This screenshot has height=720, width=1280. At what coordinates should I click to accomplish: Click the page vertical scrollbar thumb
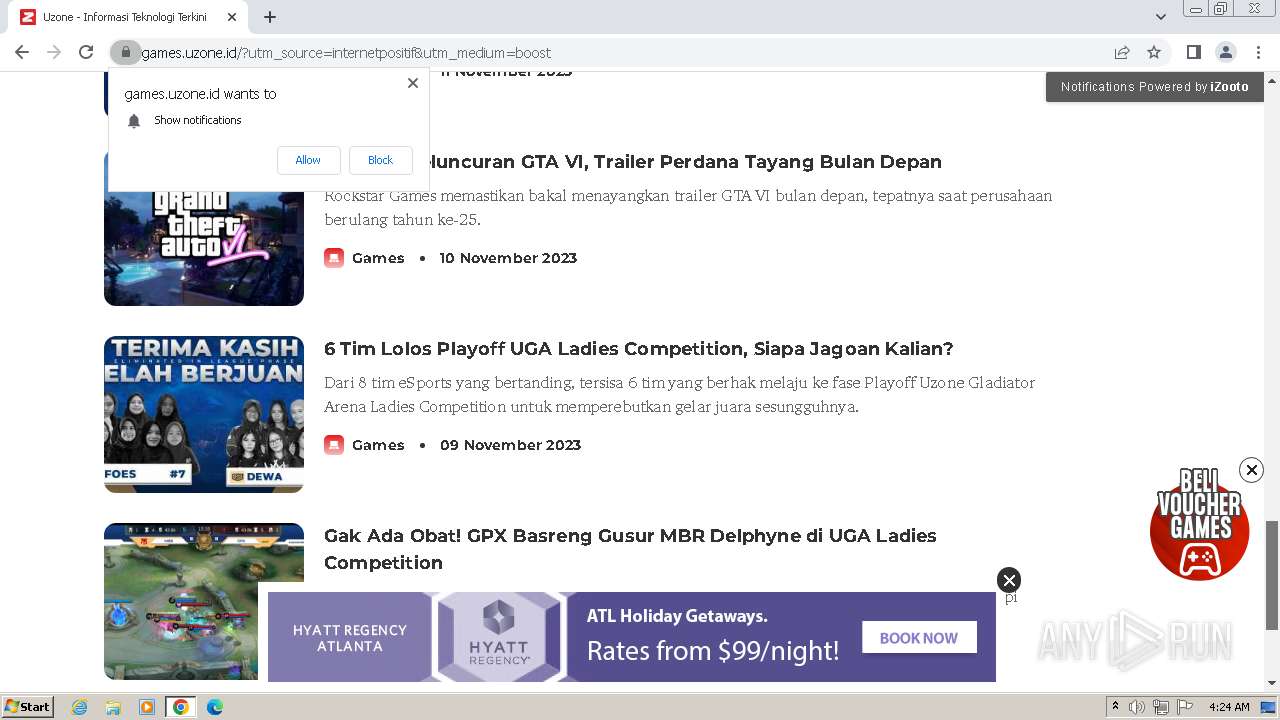pos(1272,575)
